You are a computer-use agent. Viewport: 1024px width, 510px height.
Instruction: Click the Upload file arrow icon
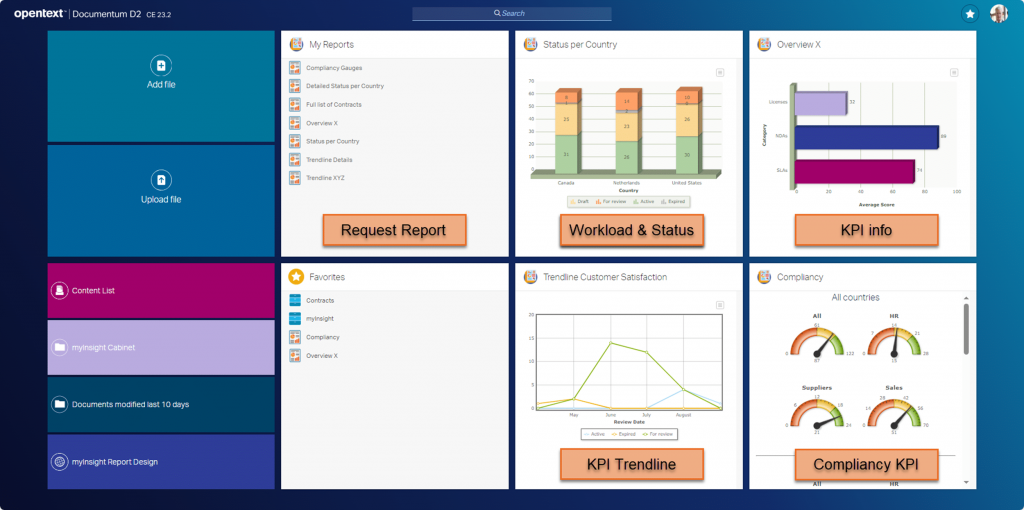click(161, 180)
